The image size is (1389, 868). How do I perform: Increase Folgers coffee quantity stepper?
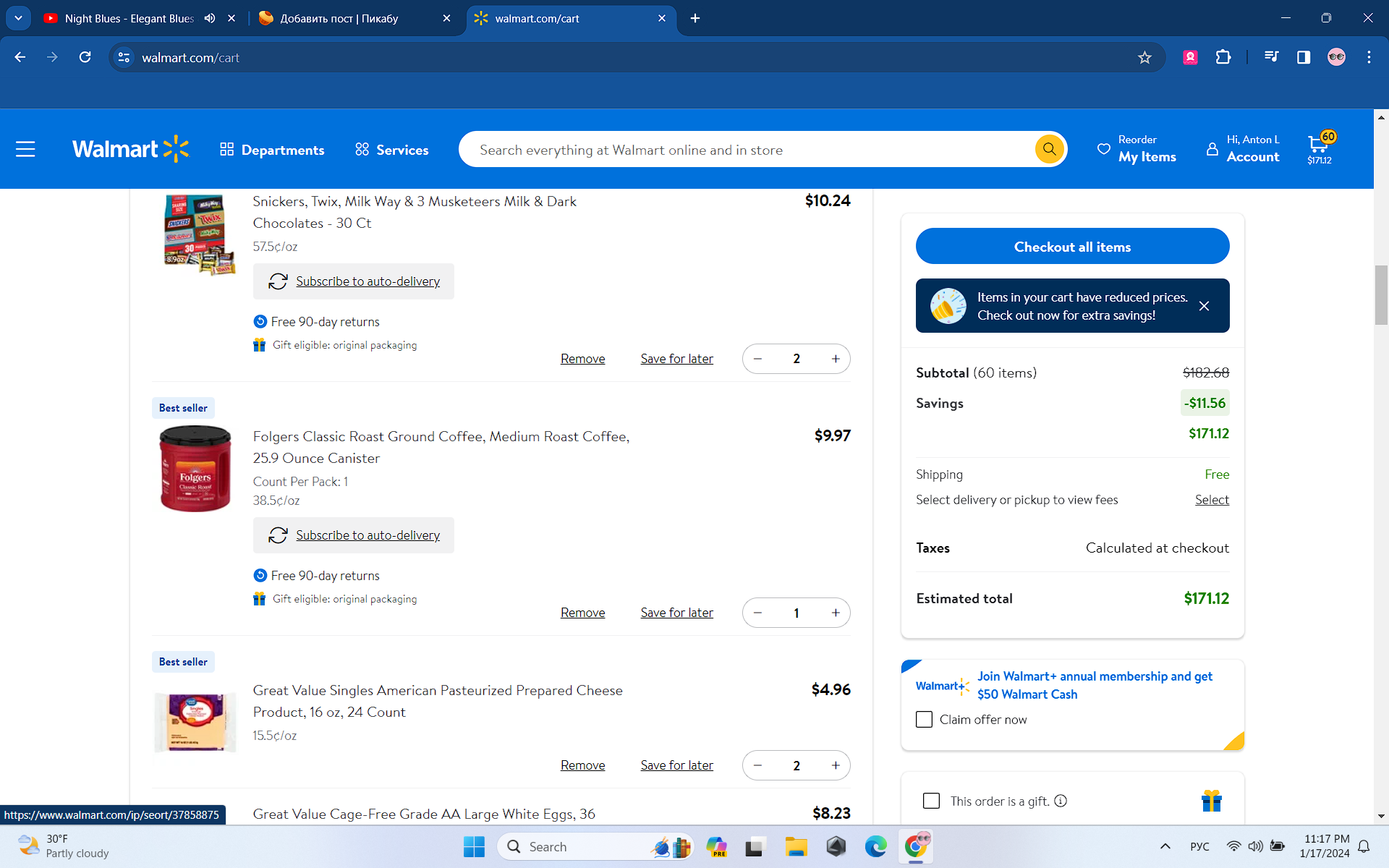[x=835, y=612]
